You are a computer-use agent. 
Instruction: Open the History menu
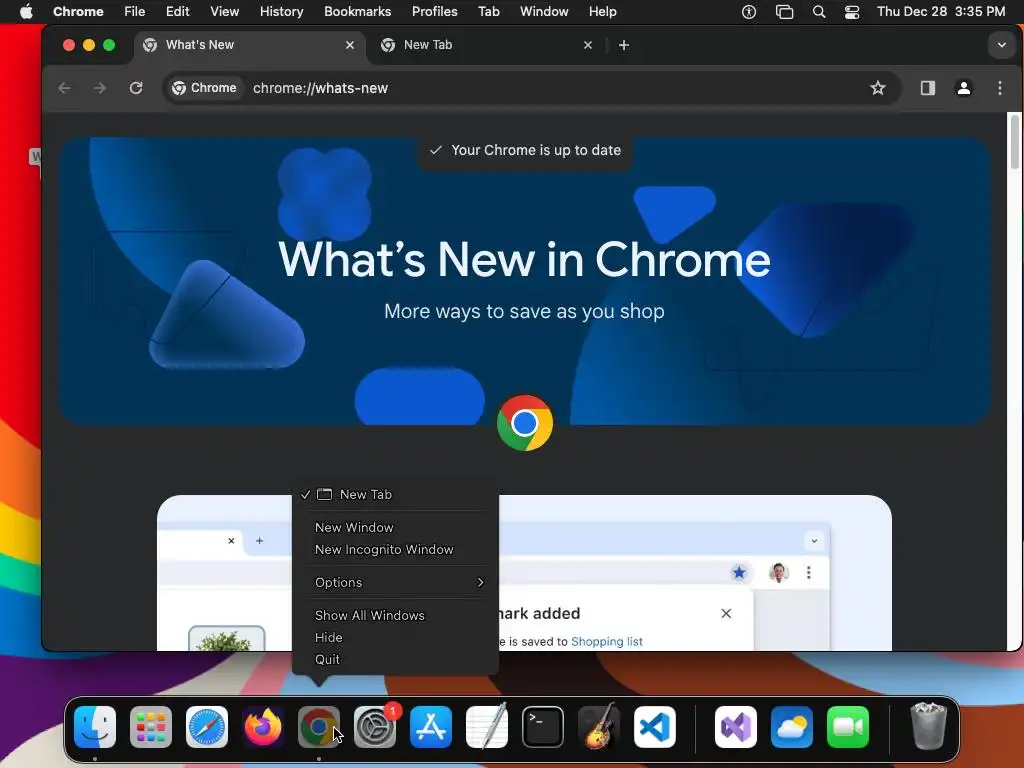pos(281,12)
